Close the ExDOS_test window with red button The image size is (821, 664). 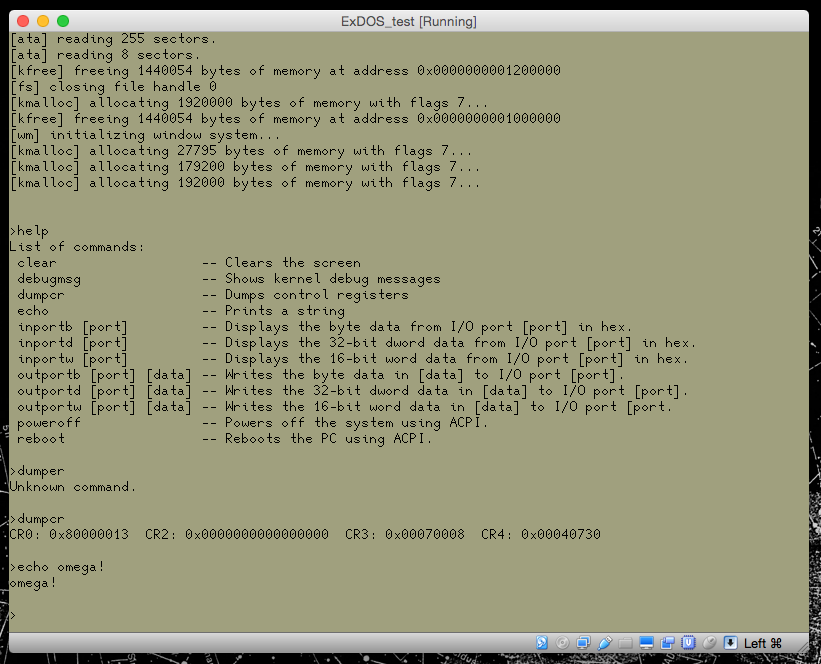click(23, 21)
